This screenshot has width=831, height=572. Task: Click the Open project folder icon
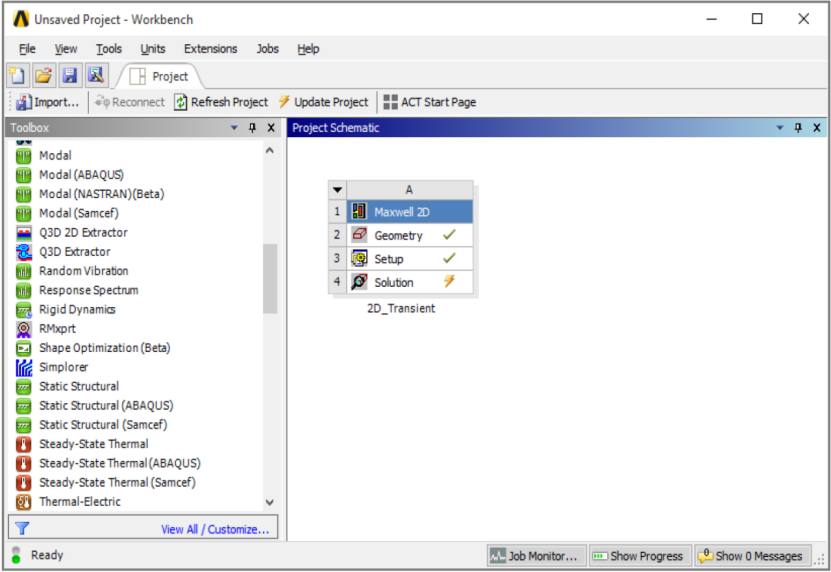coord(43,75)
